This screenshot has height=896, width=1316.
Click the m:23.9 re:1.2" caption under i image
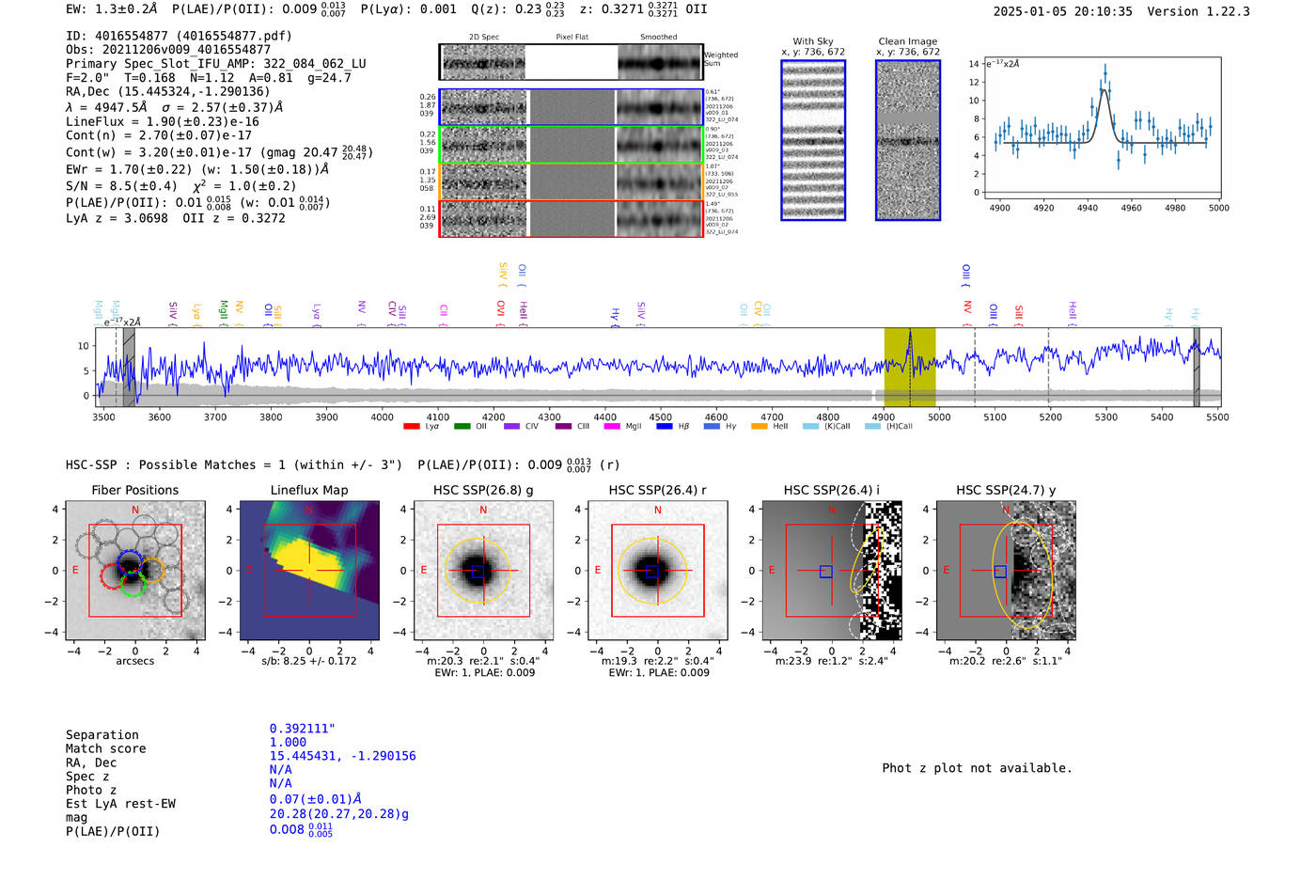click(x=831, y=661)
